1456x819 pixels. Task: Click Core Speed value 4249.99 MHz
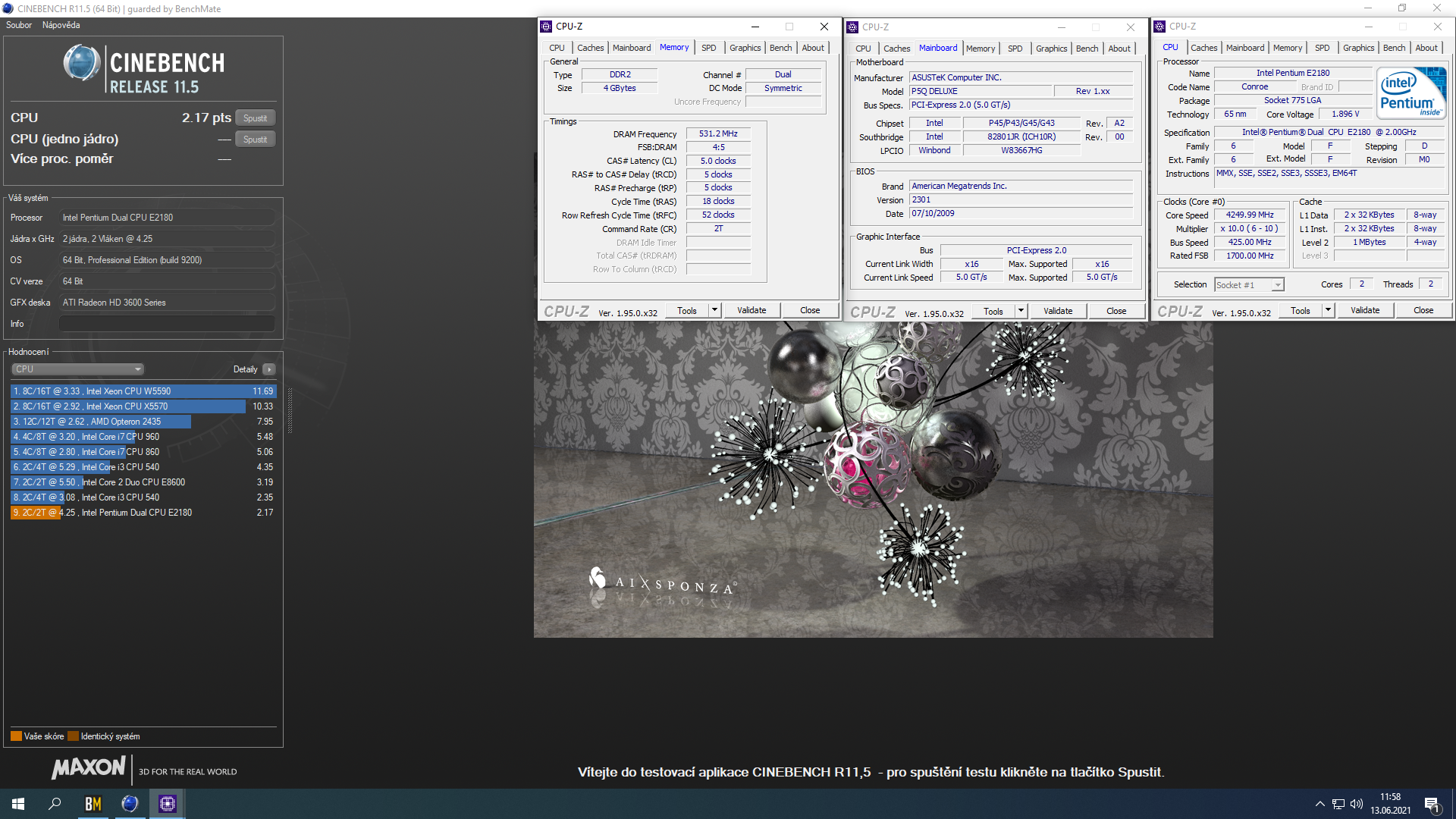pyautogui.click(x=1249, y=215)
